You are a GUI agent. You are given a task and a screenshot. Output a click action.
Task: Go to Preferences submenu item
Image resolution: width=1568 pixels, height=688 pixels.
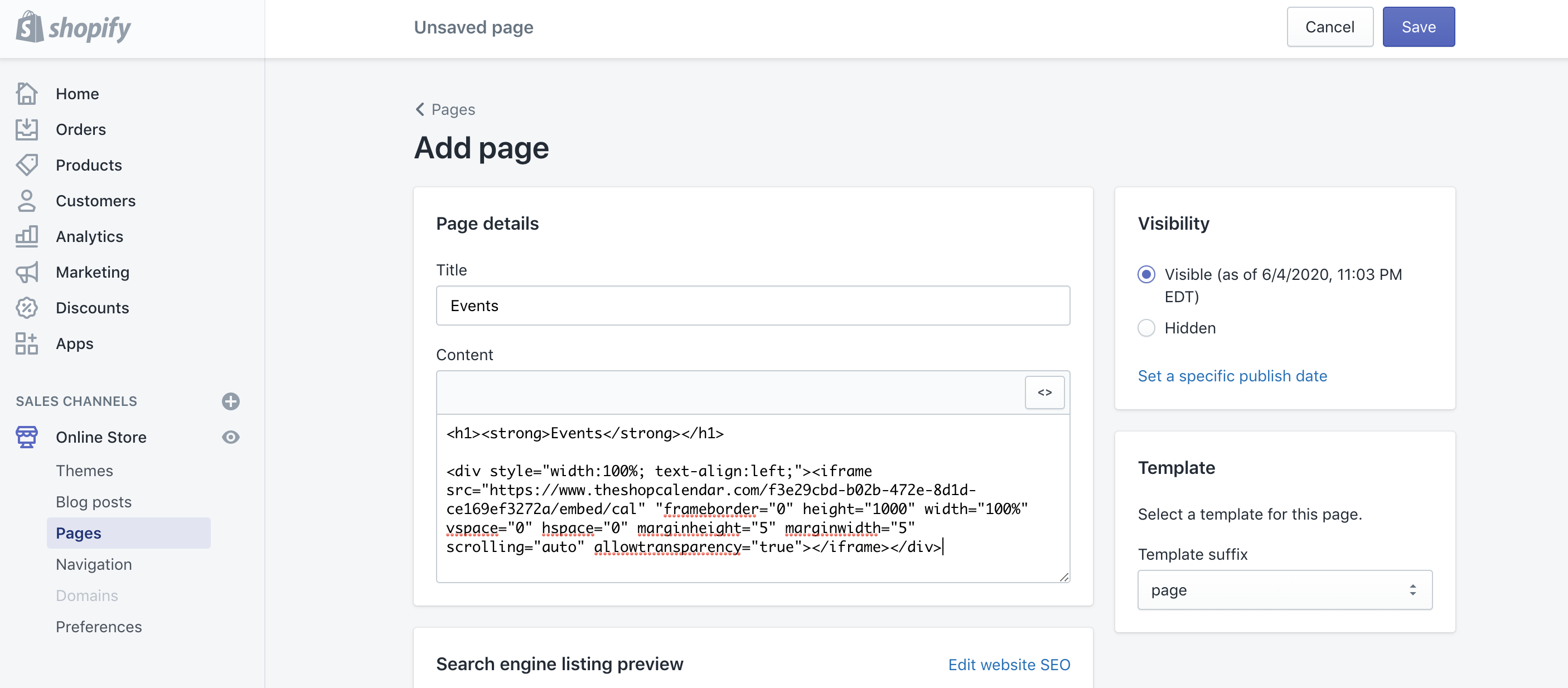tap(99, 627)
